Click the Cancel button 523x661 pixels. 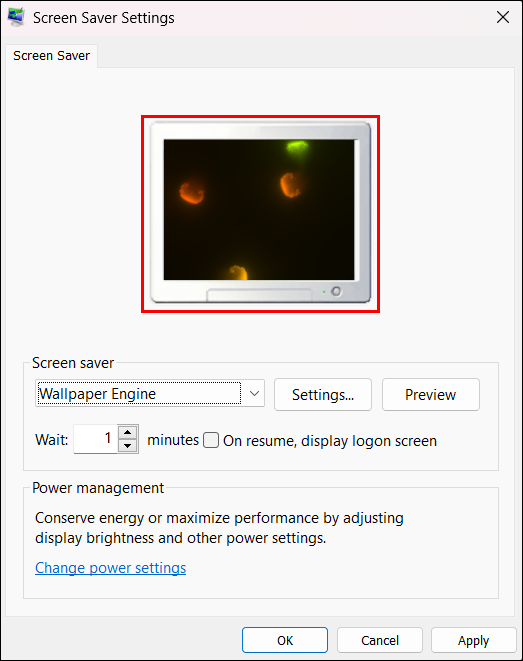click(x=380, y=640)
